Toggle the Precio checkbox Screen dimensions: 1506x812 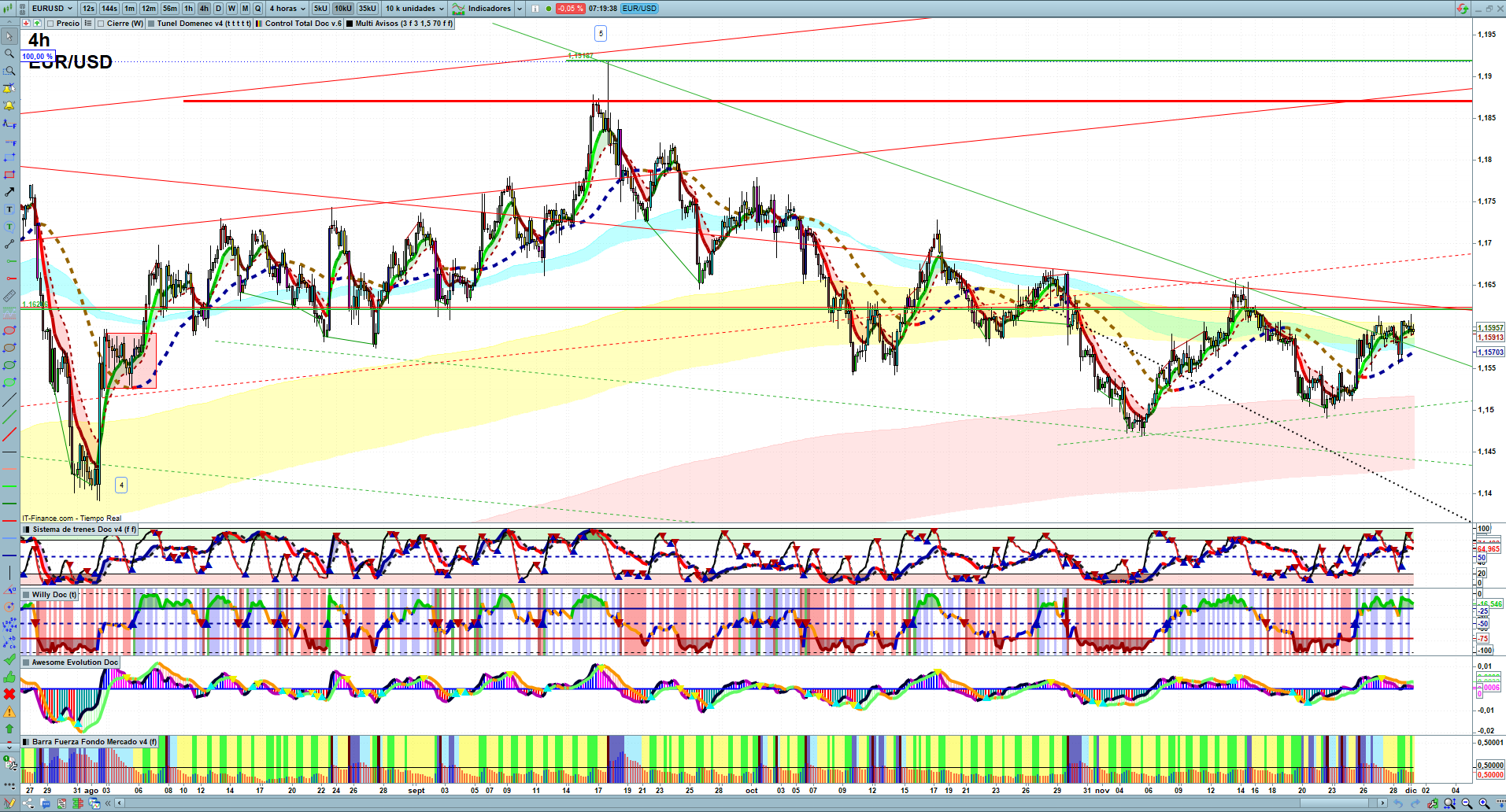51,24
